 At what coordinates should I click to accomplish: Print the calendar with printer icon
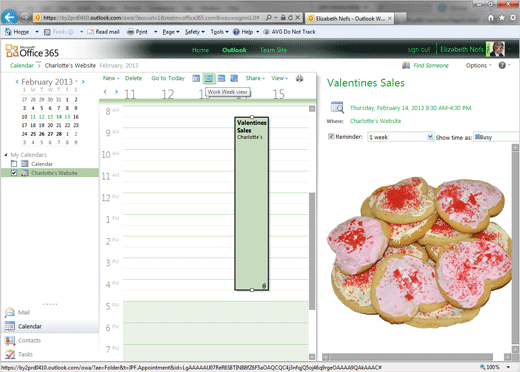[x=299, y=78]
